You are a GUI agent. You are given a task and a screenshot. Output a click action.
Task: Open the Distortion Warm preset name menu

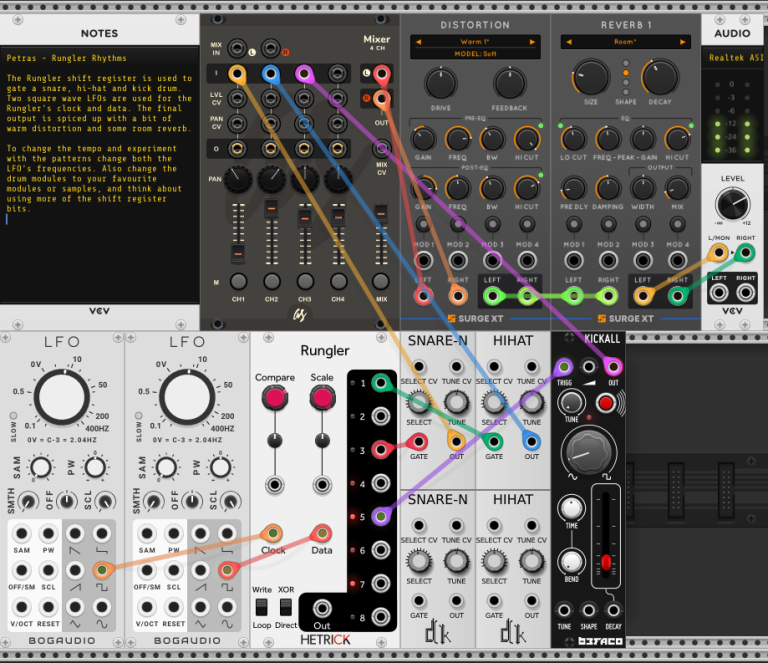point(475,42)
